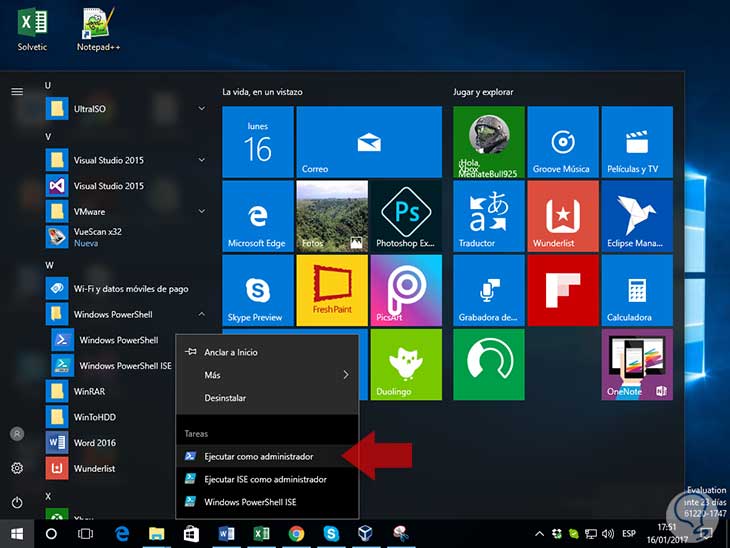Jump to letter W section header
730x548 pixels.
(49, 265)
